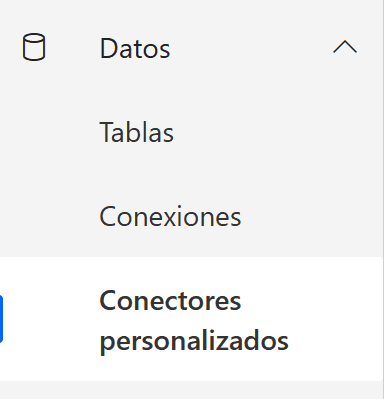Click the blue active indicator bar

[1, 319]
